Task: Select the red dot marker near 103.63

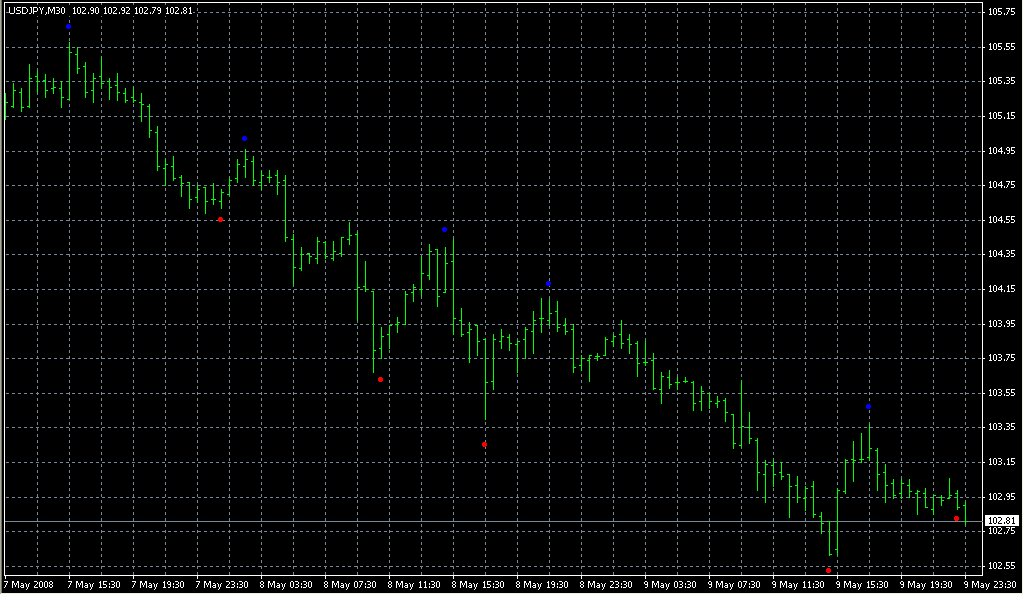Action: click(381, 380)
